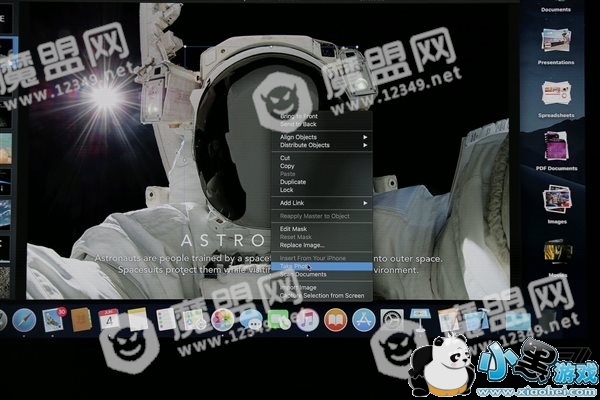Open the brown Contacts book in Dock

[x=81, y=319]
